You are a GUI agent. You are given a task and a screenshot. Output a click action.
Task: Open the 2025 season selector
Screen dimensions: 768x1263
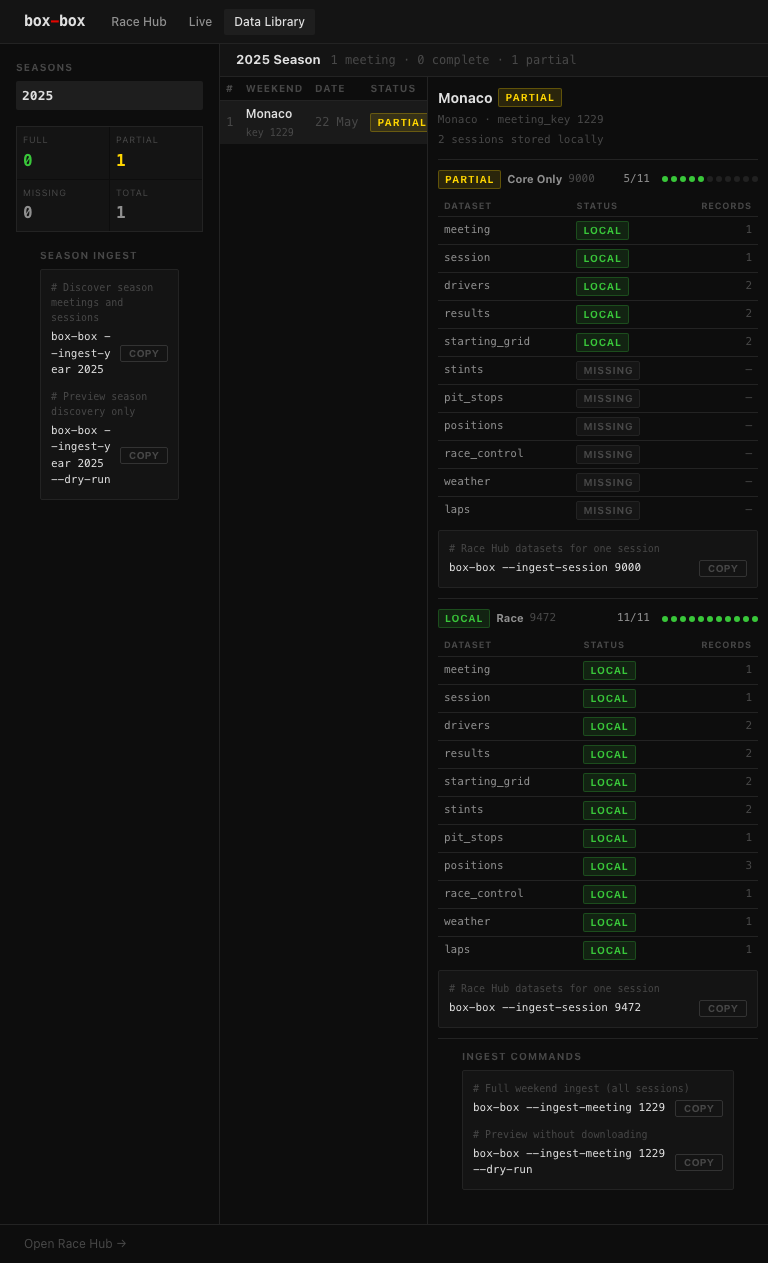[109, 96]
